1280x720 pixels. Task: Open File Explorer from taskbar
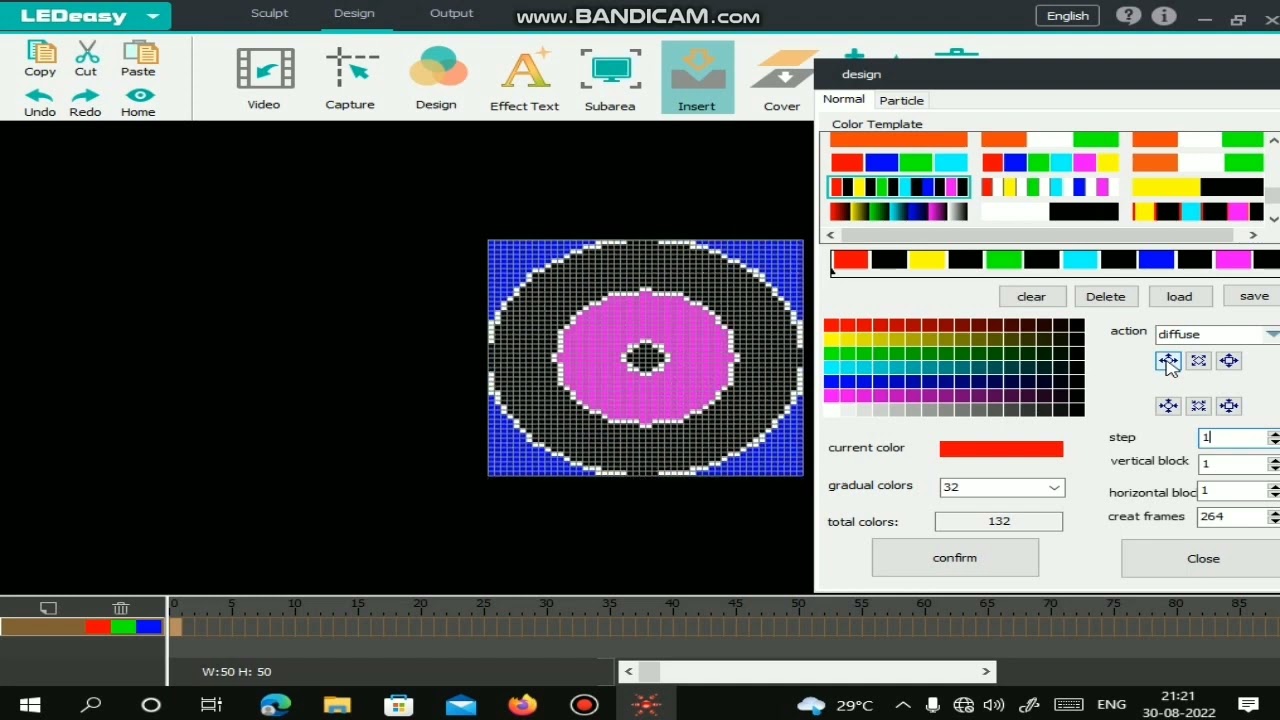[x=337, y=705]
